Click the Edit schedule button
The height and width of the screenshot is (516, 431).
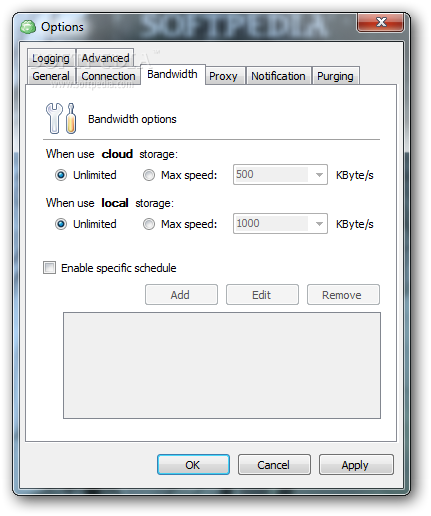click(262, 295)
